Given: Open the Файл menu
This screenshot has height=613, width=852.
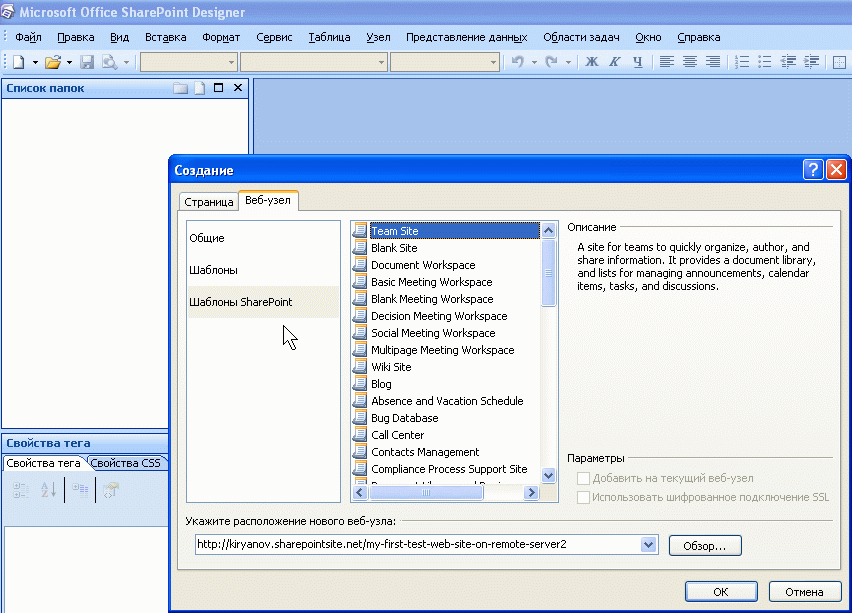Looking at the screenshot, I should 28,37.
